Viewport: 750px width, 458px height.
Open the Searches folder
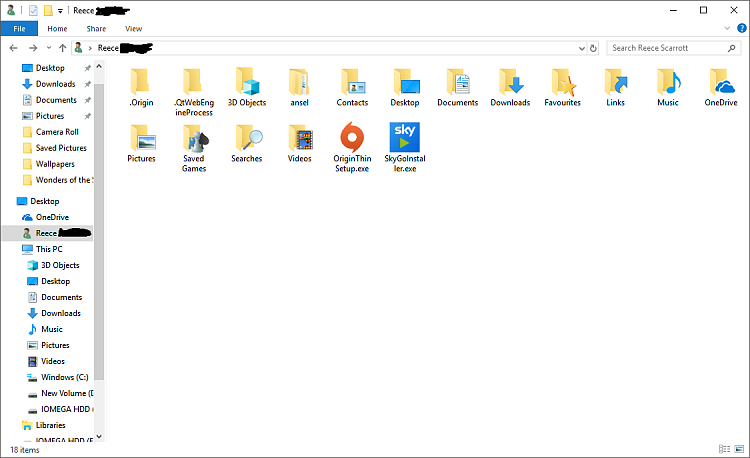(x=247, y=143)
